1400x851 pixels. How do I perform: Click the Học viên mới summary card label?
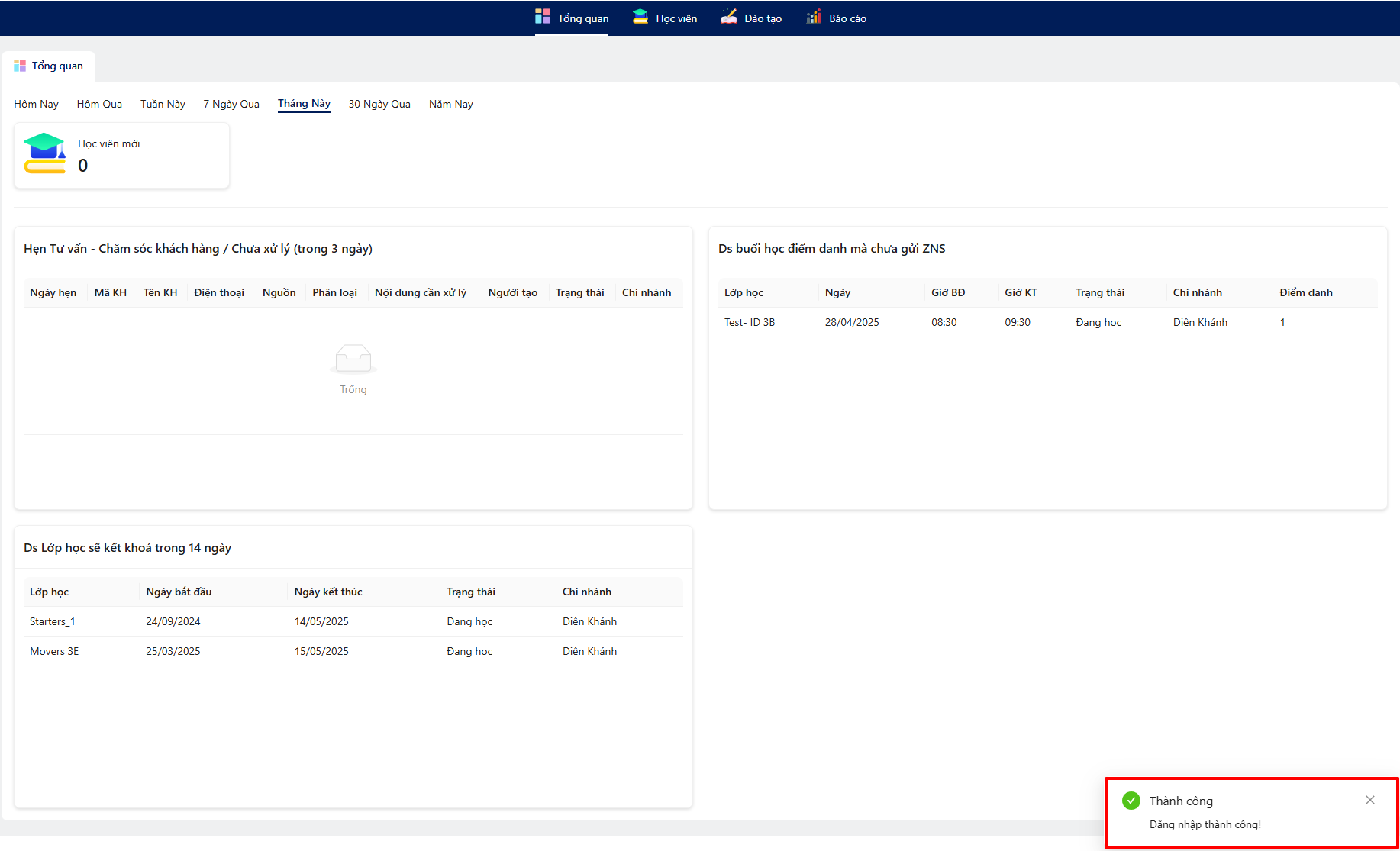tap(108, 143)
